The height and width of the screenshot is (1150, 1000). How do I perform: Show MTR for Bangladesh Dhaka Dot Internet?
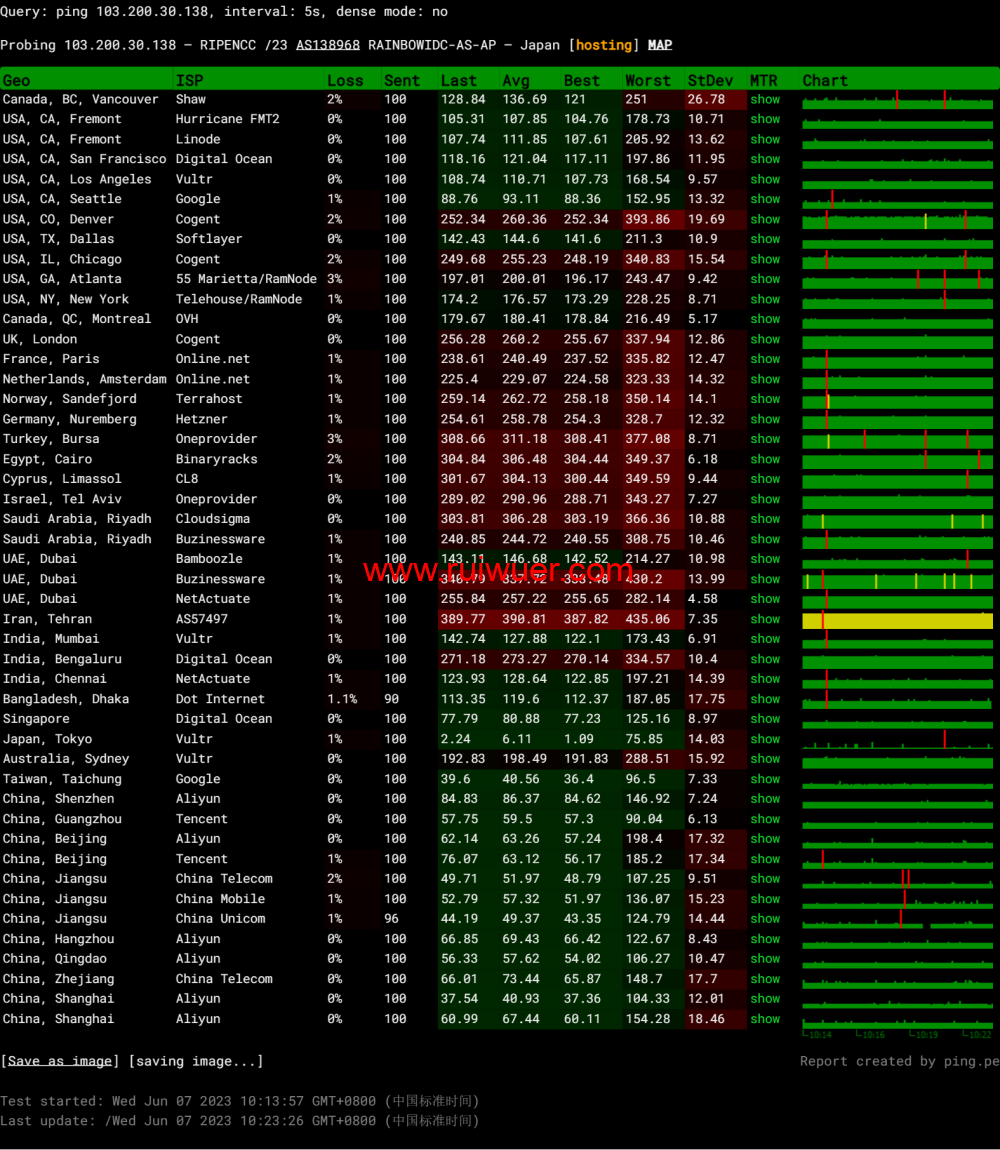tap(765, 699)
